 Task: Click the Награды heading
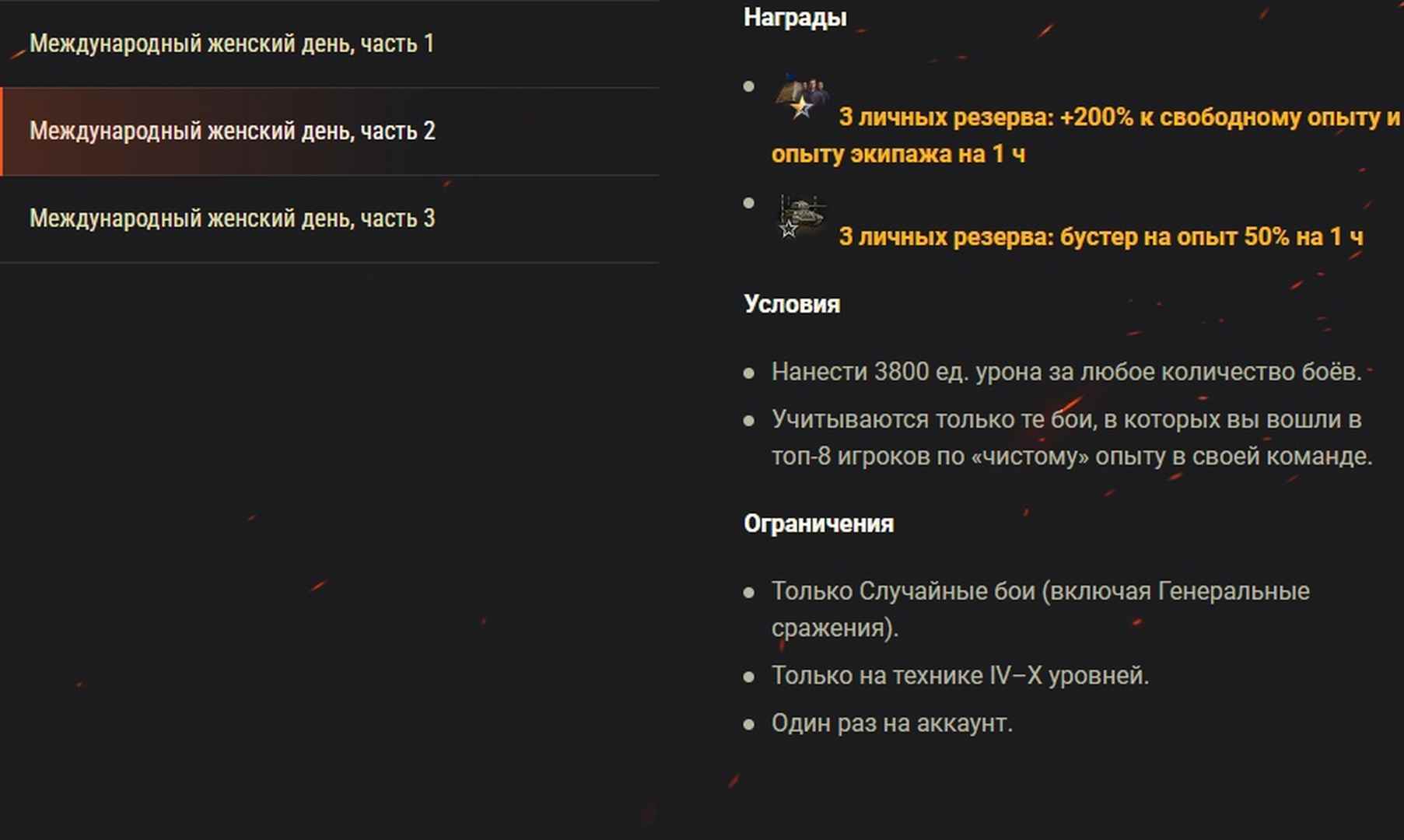[795, 17]
